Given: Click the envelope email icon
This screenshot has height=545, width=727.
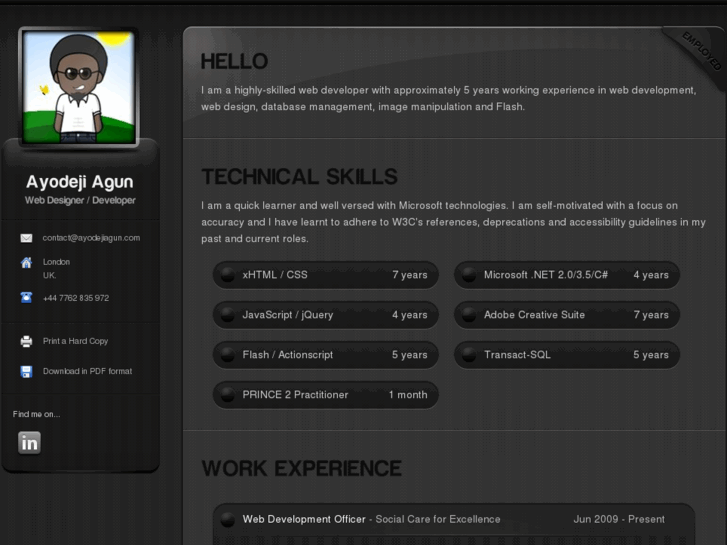Looking at the screenshot, I should coord(26,238).
